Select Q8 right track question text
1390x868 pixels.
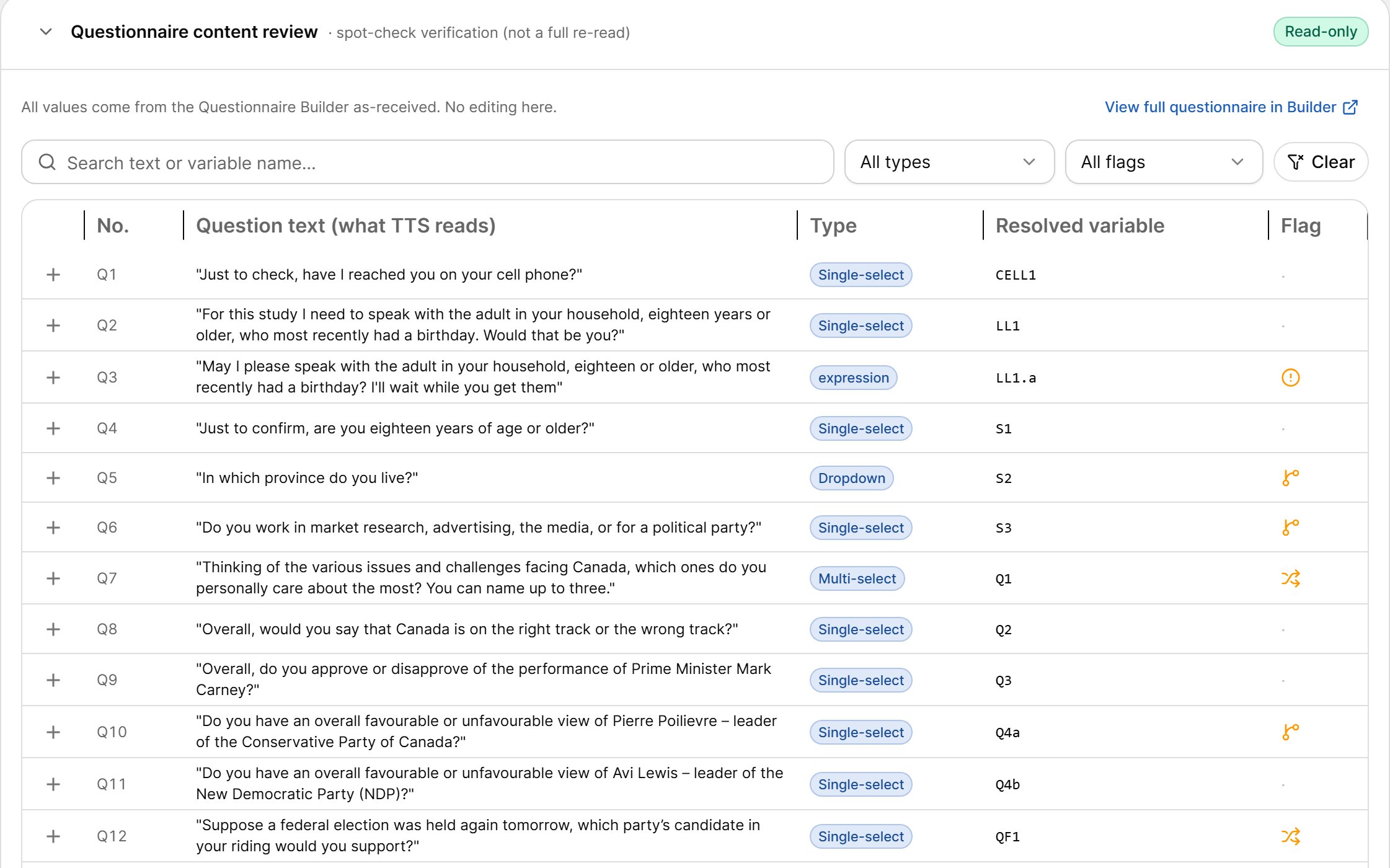(x=467, y=629)
